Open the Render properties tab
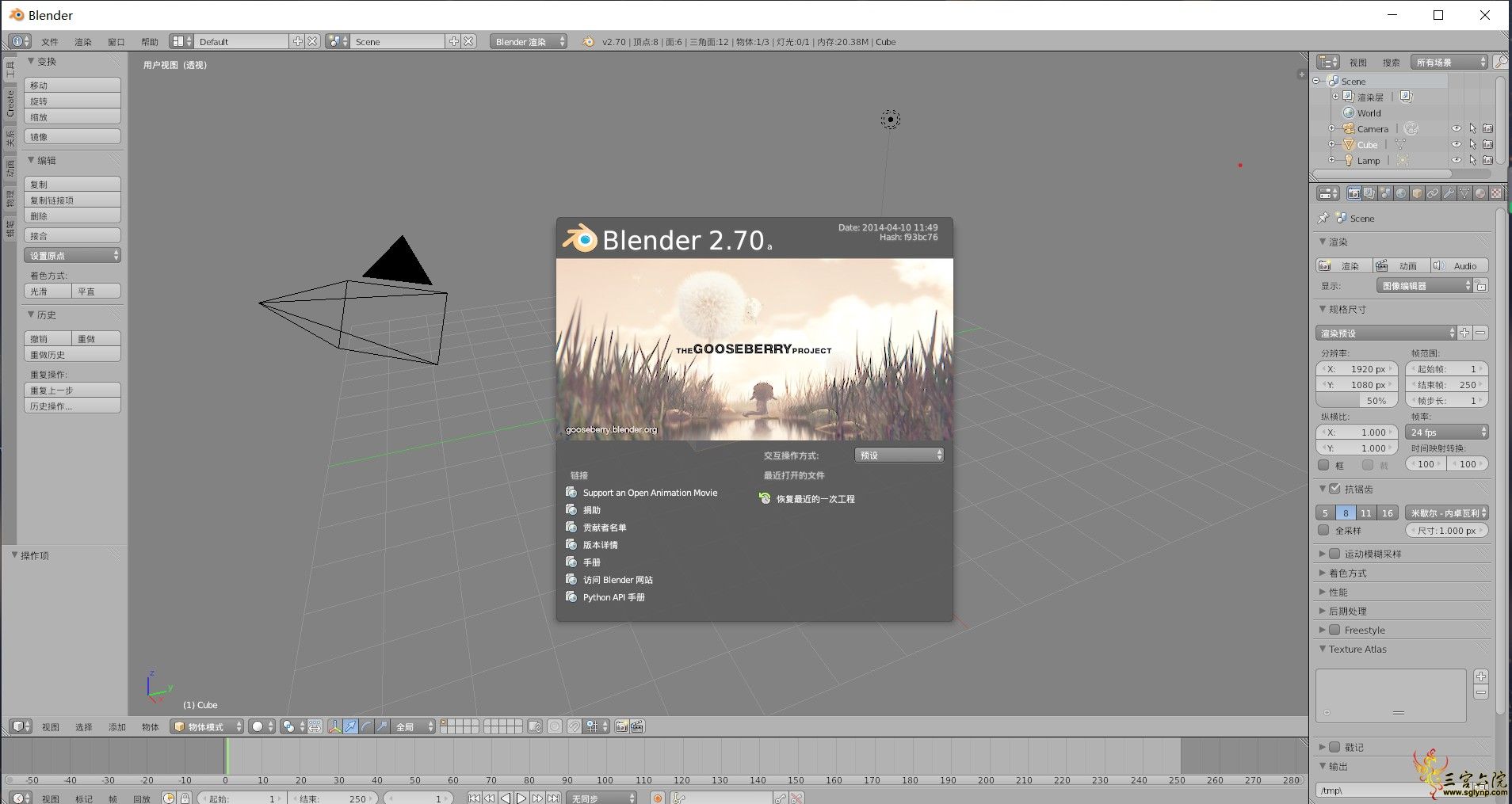The width and height of the screenshot is (1512, 804). coord(1354,193)
